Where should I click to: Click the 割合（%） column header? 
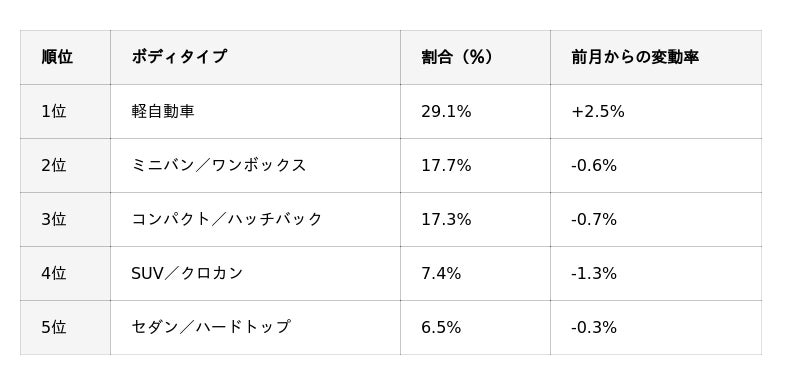[x=475, y=57]
